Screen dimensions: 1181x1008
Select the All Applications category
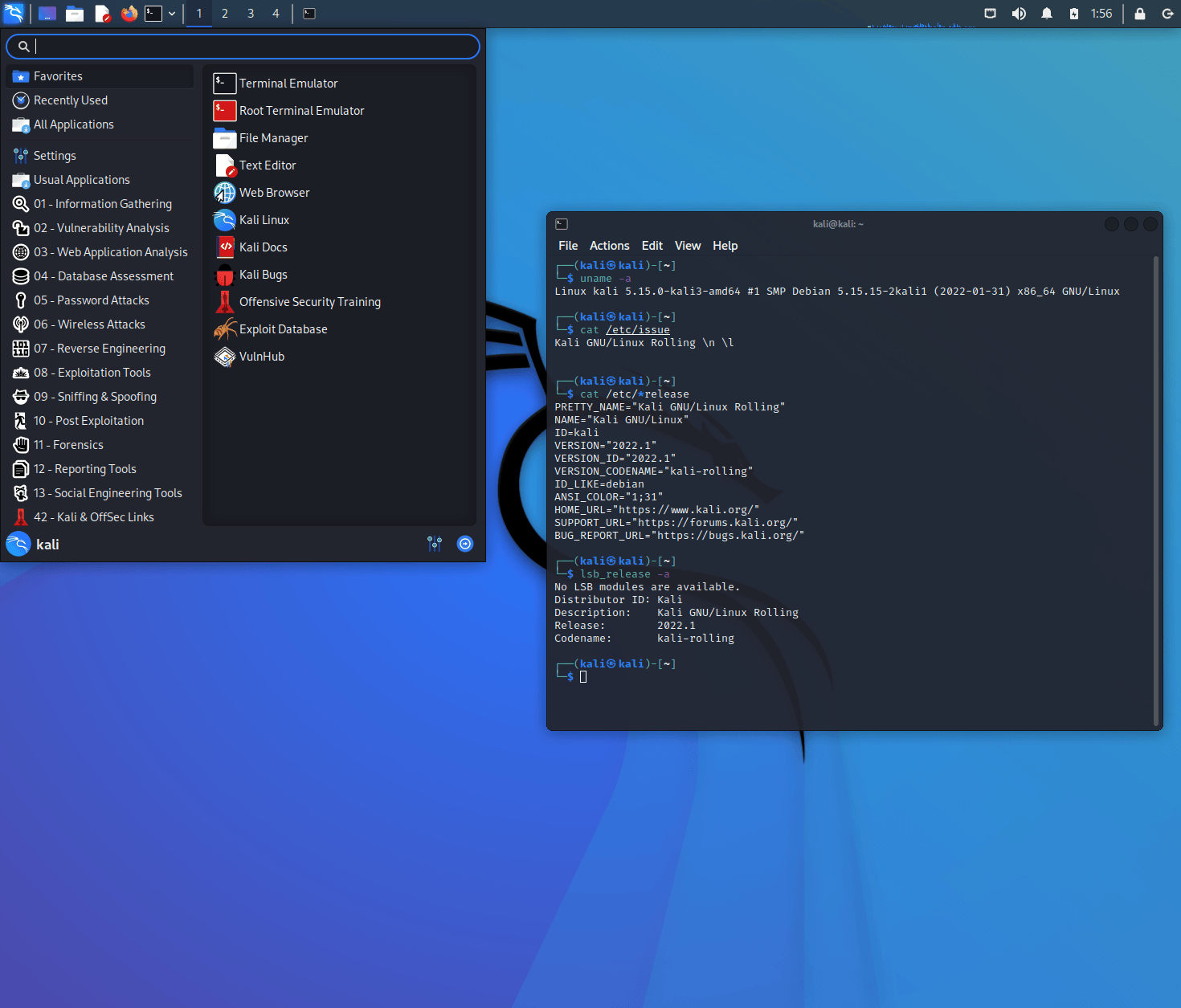pos(73,124)
